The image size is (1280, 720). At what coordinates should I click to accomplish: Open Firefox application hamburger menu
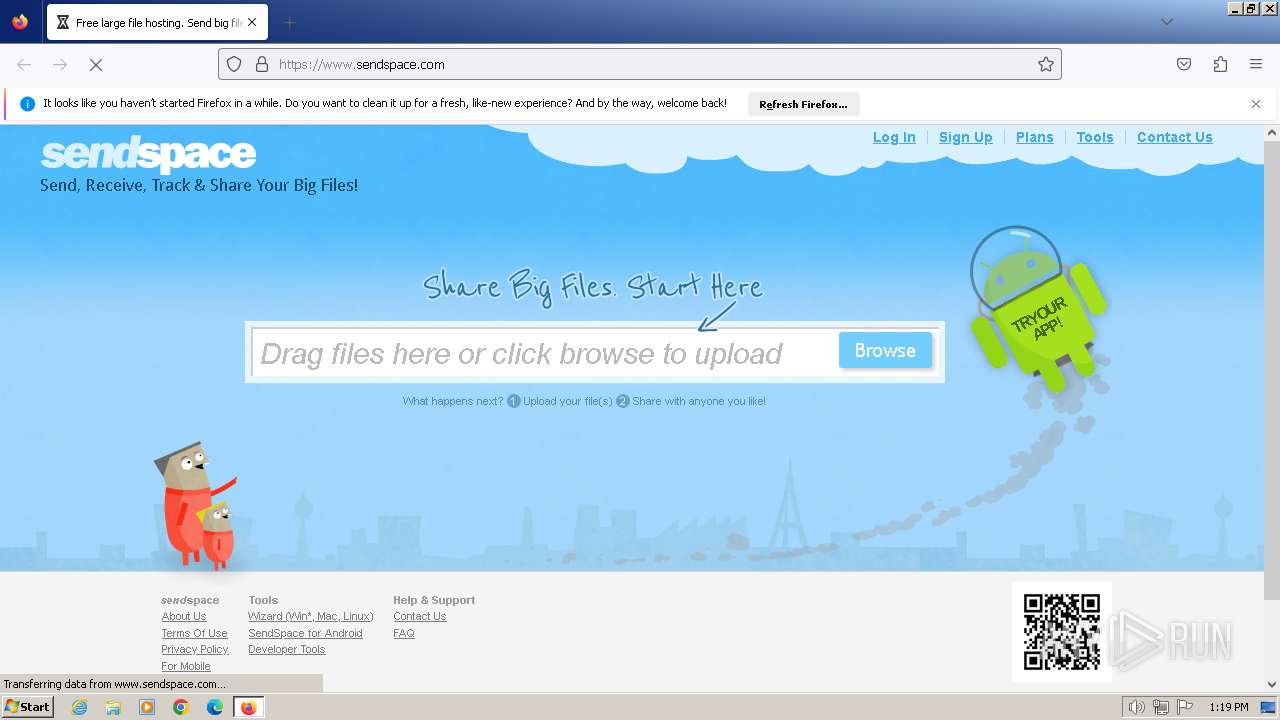1256,64
